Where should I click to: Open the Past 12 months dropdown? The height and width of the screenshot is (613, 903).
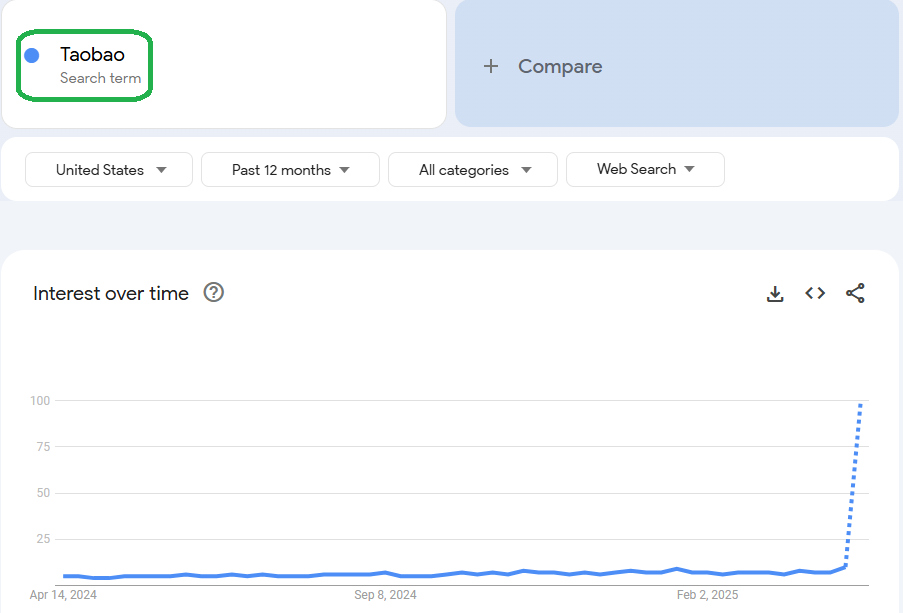pos(290,169)
